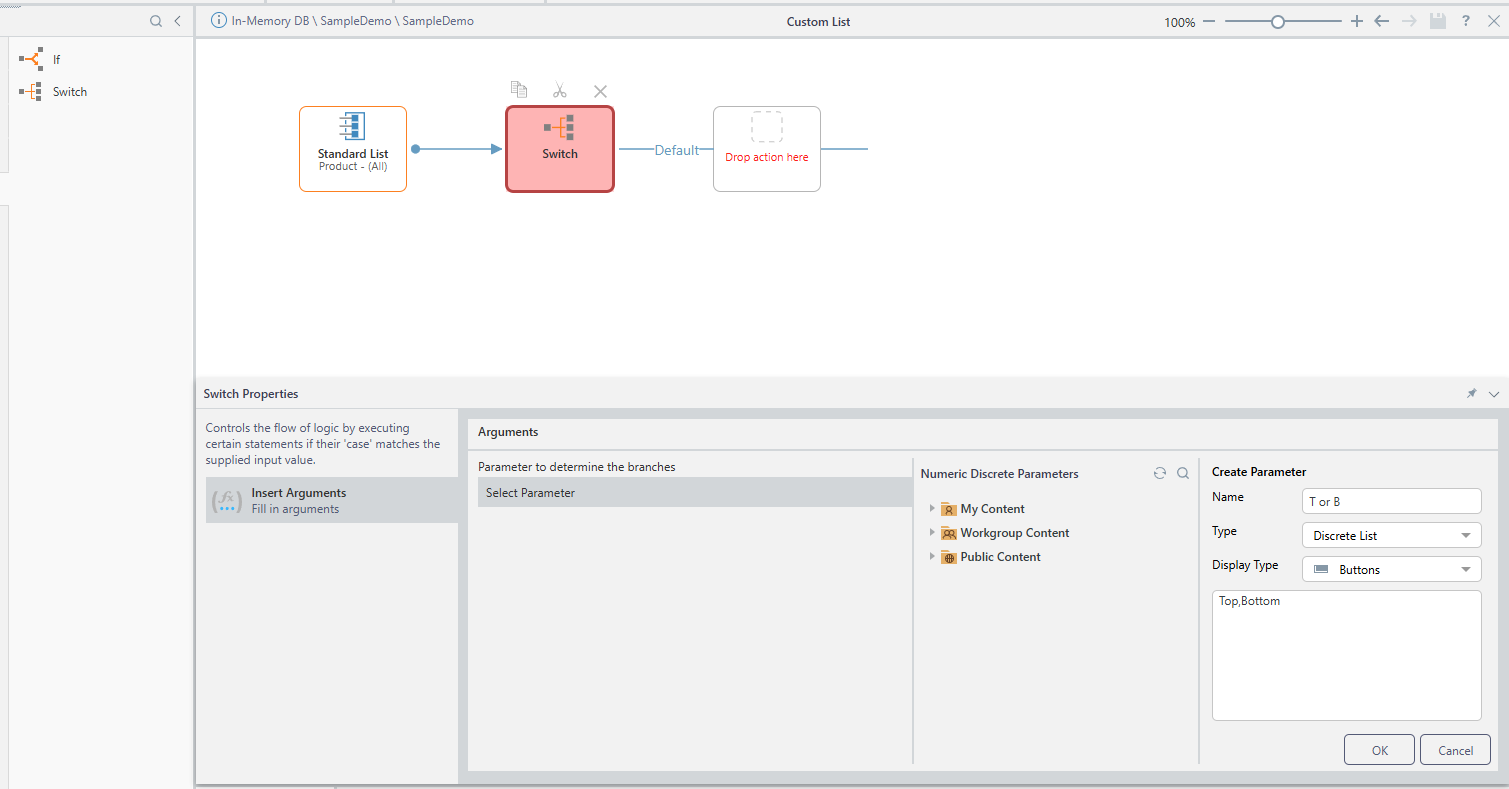The height and width of the screenshot is (789, 1509).
Task: Click the back arrow icon in toolbar
Action: [1381, 21]
